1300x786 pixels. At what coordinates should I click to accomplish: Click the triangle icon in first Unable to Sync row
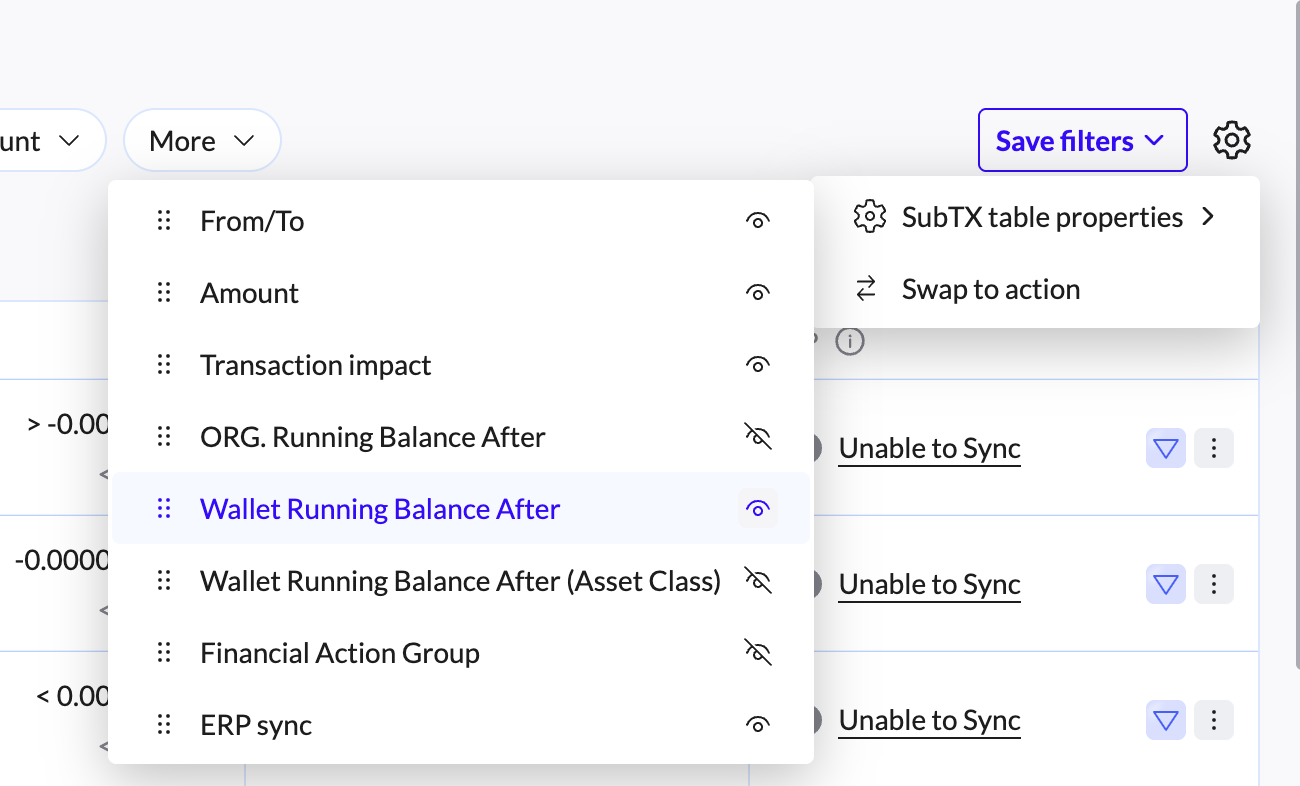[1165, 449]
